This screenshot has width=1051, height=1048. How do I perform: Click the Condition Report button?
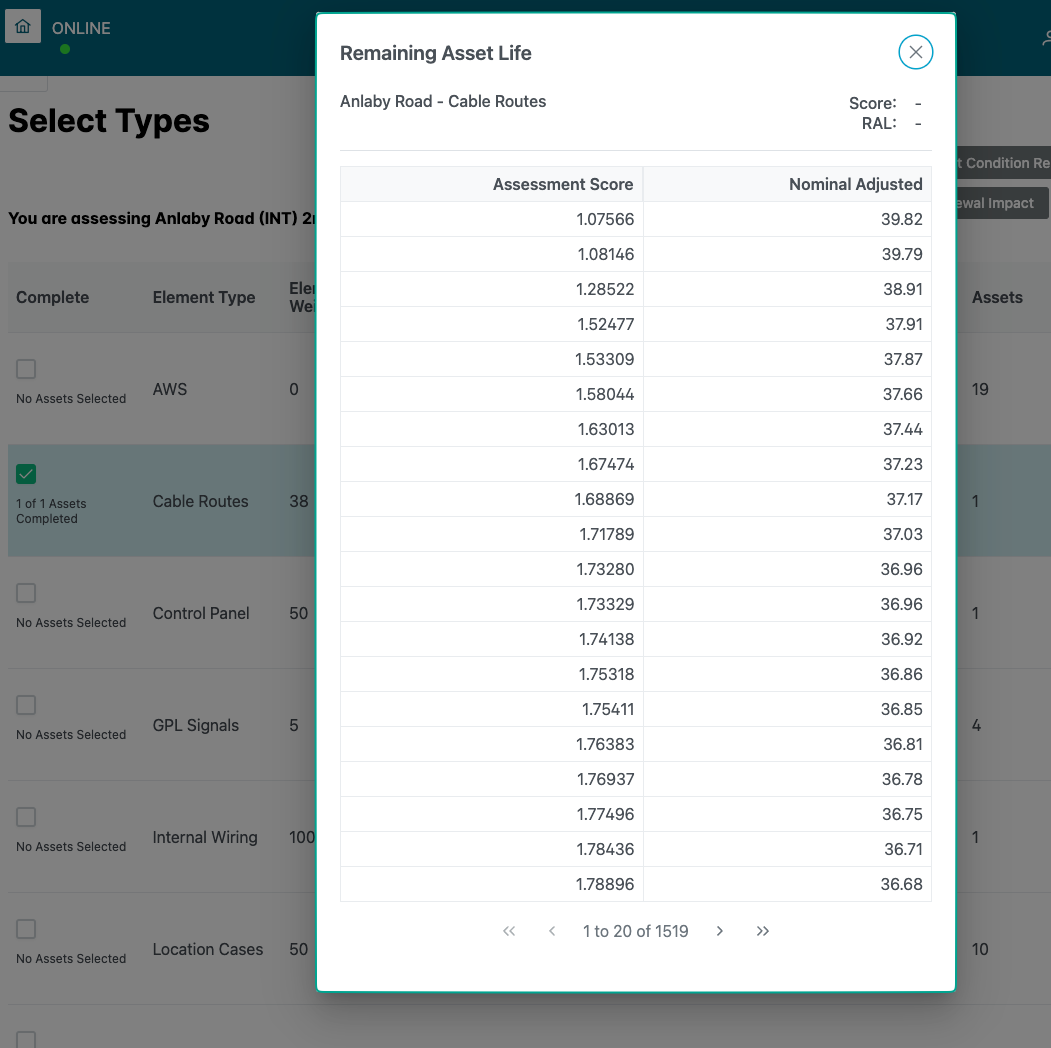click(1002, 163)
